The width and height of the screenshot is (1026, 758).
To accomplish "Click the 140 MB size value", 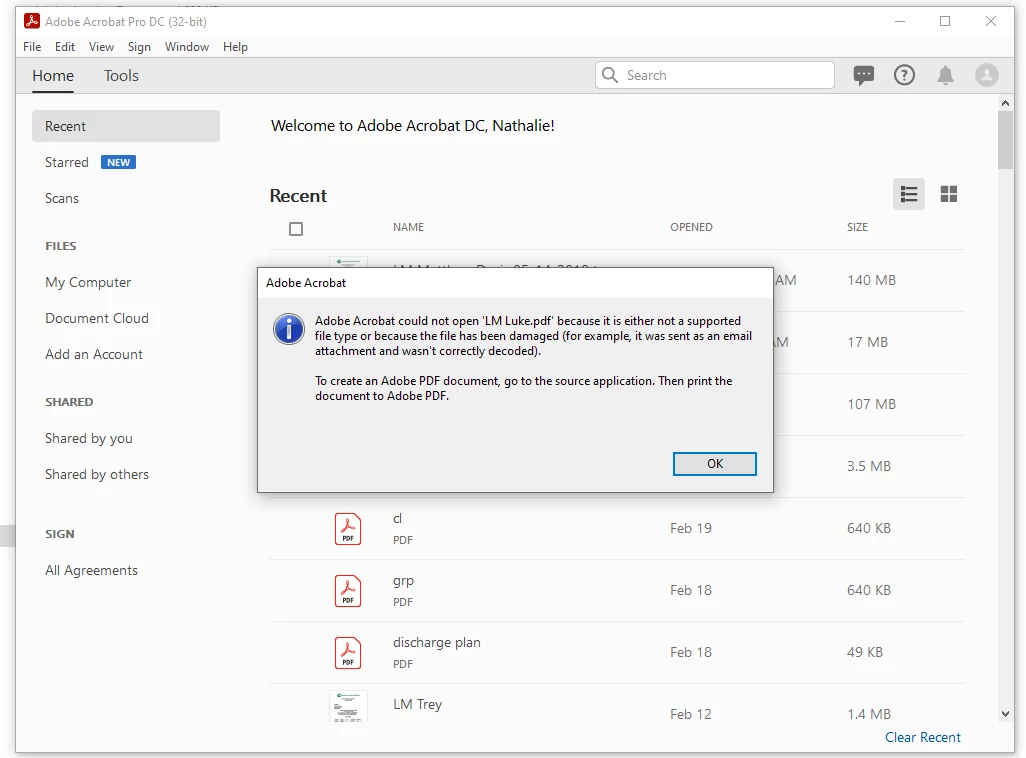I will [872, 280].
